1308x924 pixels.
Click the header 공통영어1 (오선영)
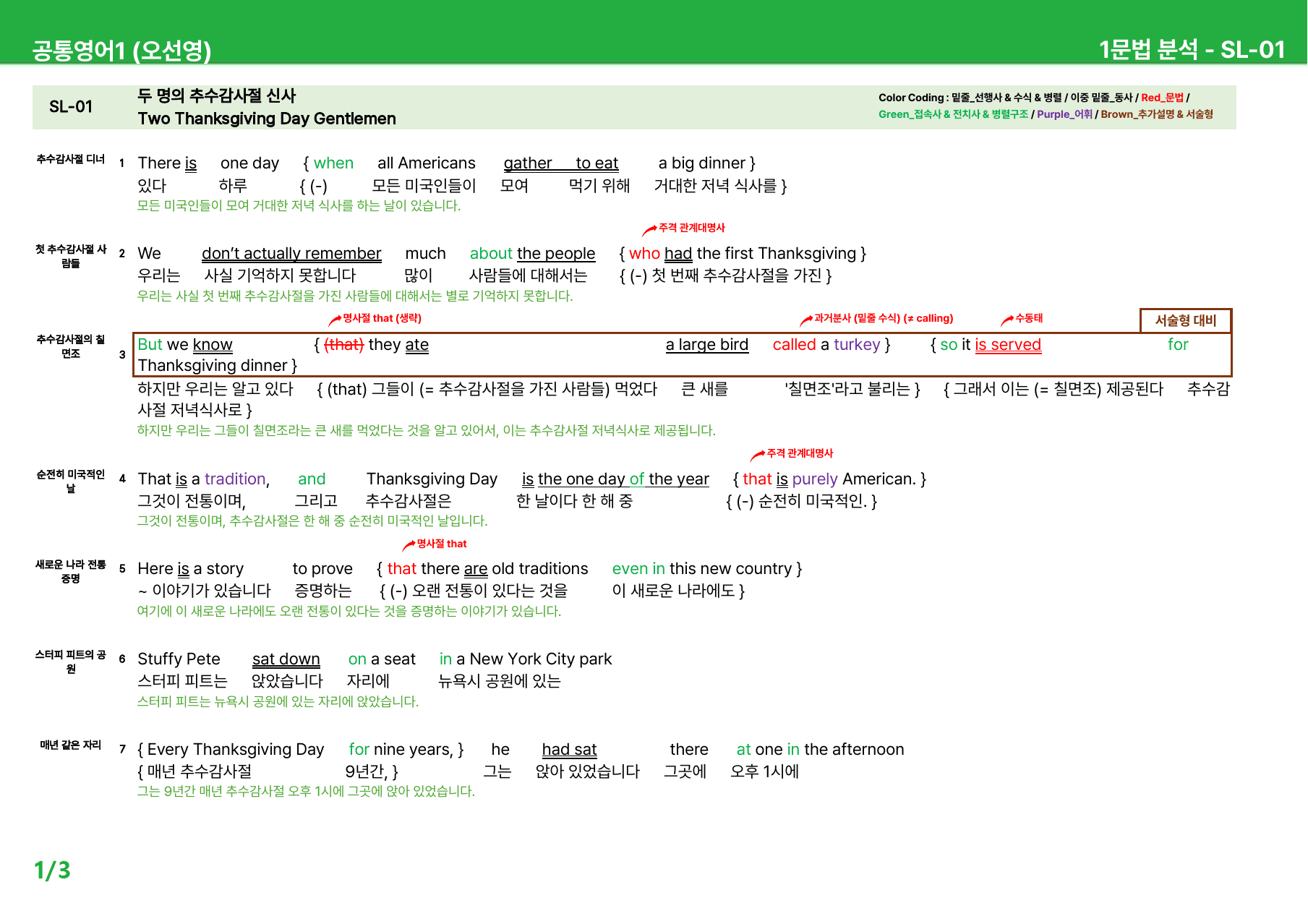coord(121,50)
